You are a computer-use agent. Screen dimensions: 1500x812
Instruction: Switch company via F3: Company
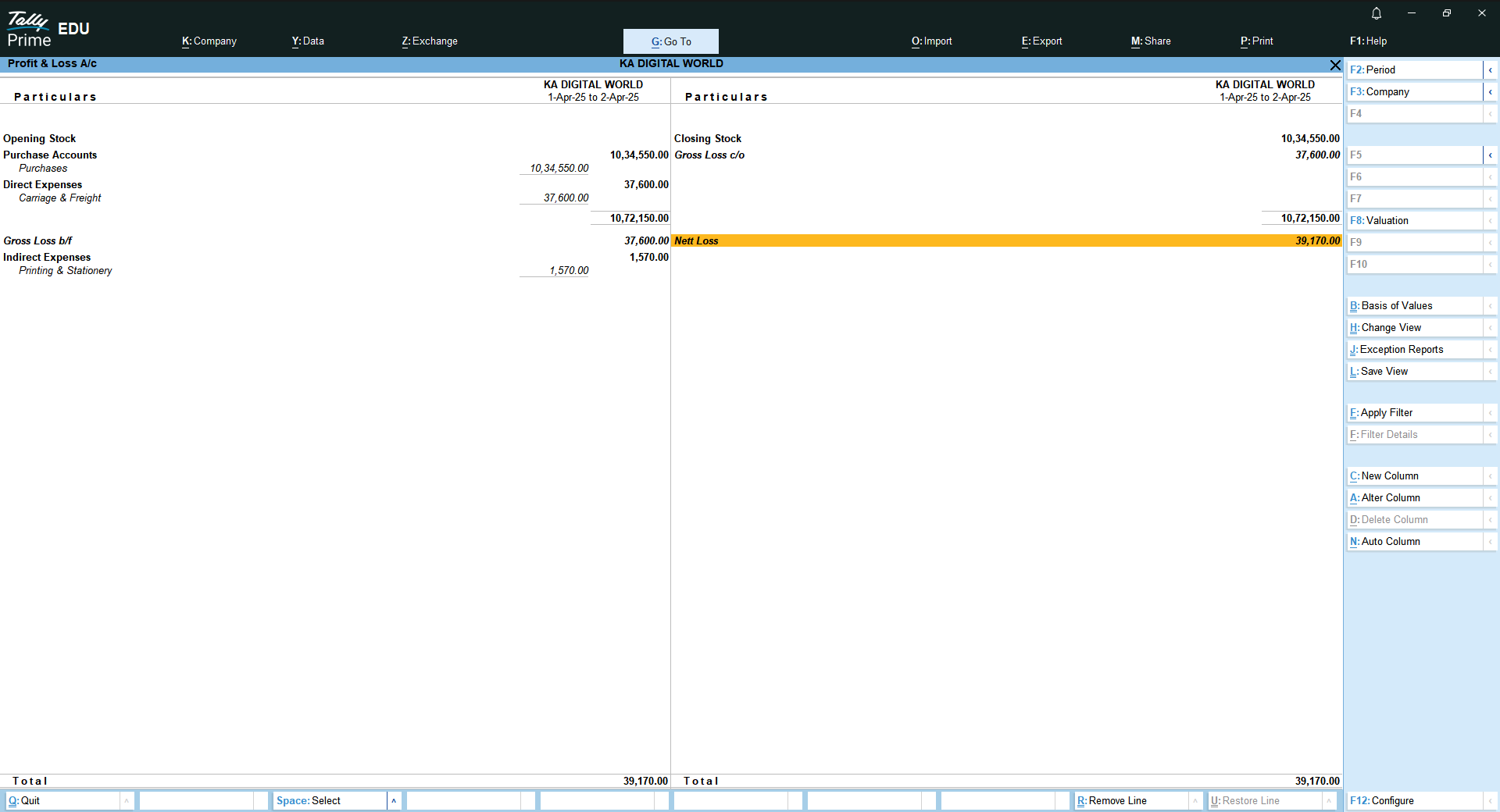[1415, 92]
